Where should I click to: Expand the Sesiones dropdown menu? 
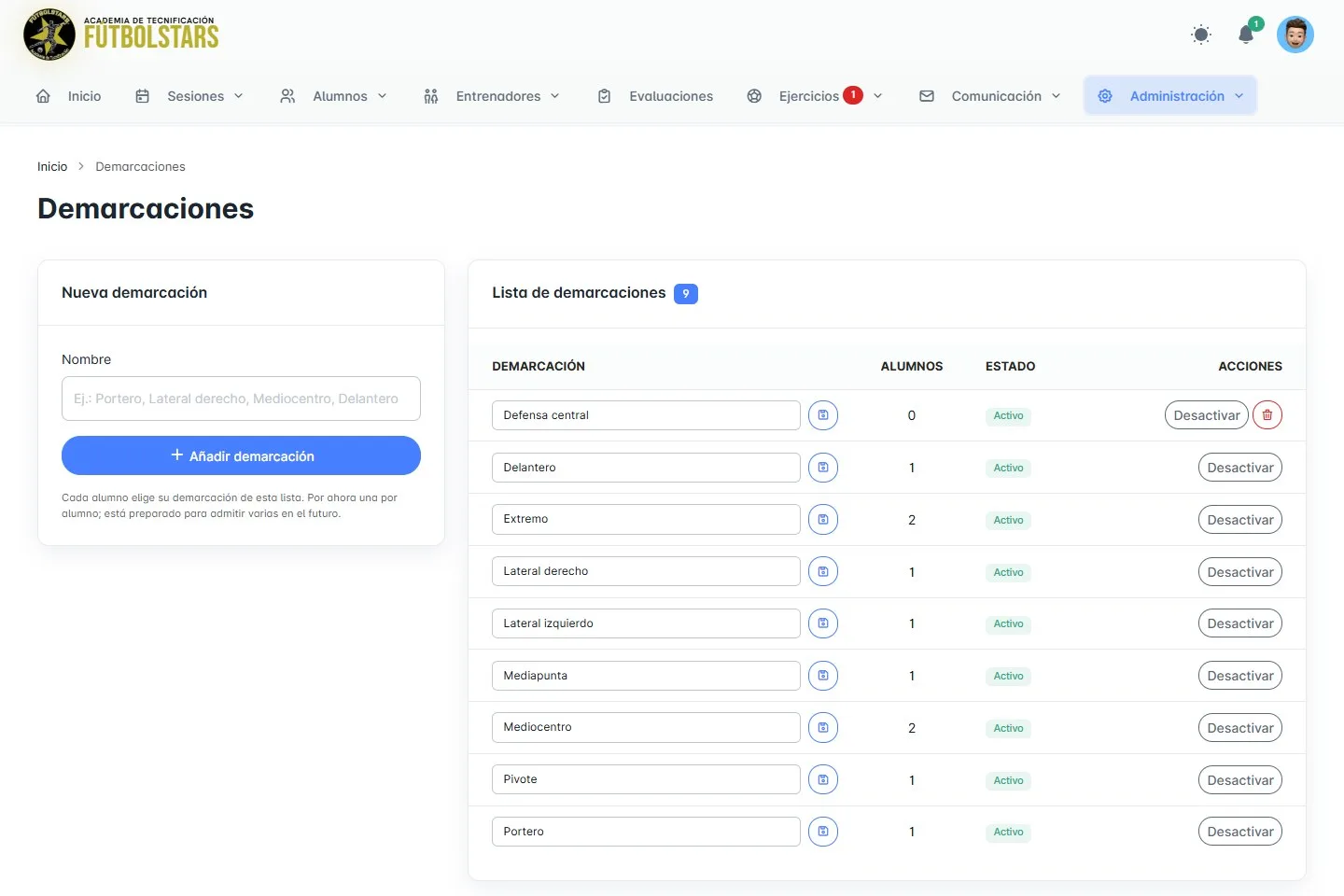click(x=189, y=96)
